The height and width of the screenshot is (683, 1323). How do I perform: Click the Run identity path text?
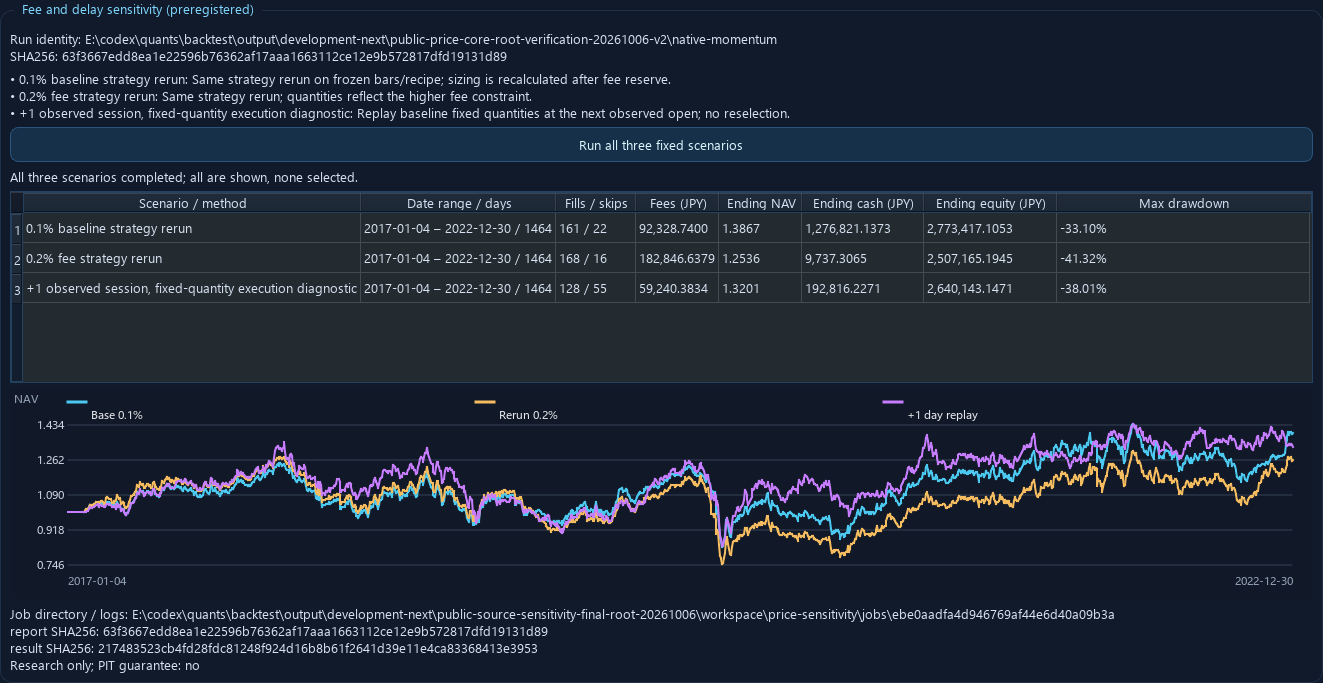393,40
